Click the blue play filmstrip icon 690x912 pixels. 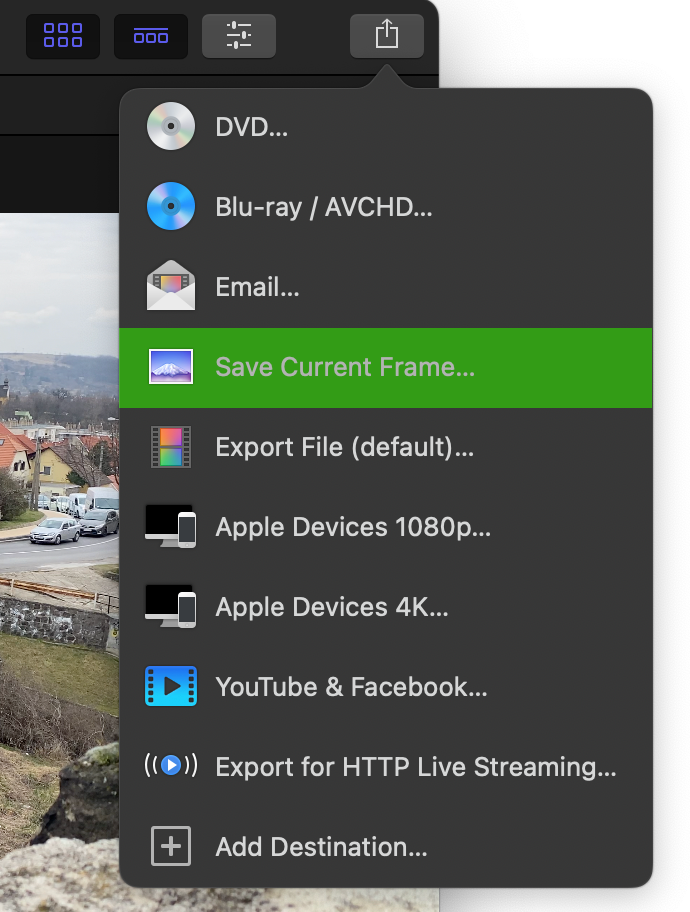(170, 686)
